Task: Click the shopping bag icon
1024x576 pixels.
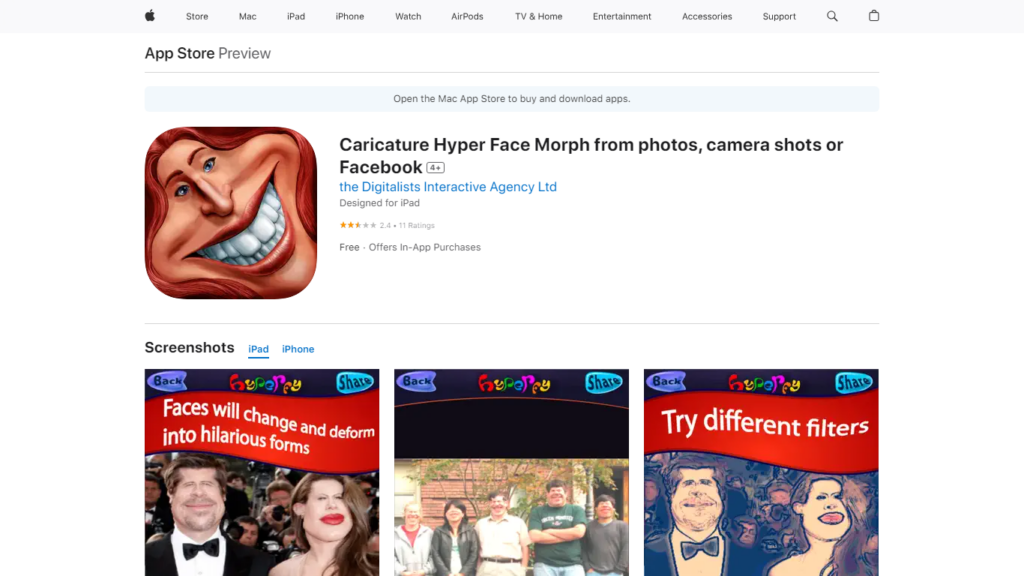Action: (873, 16)
